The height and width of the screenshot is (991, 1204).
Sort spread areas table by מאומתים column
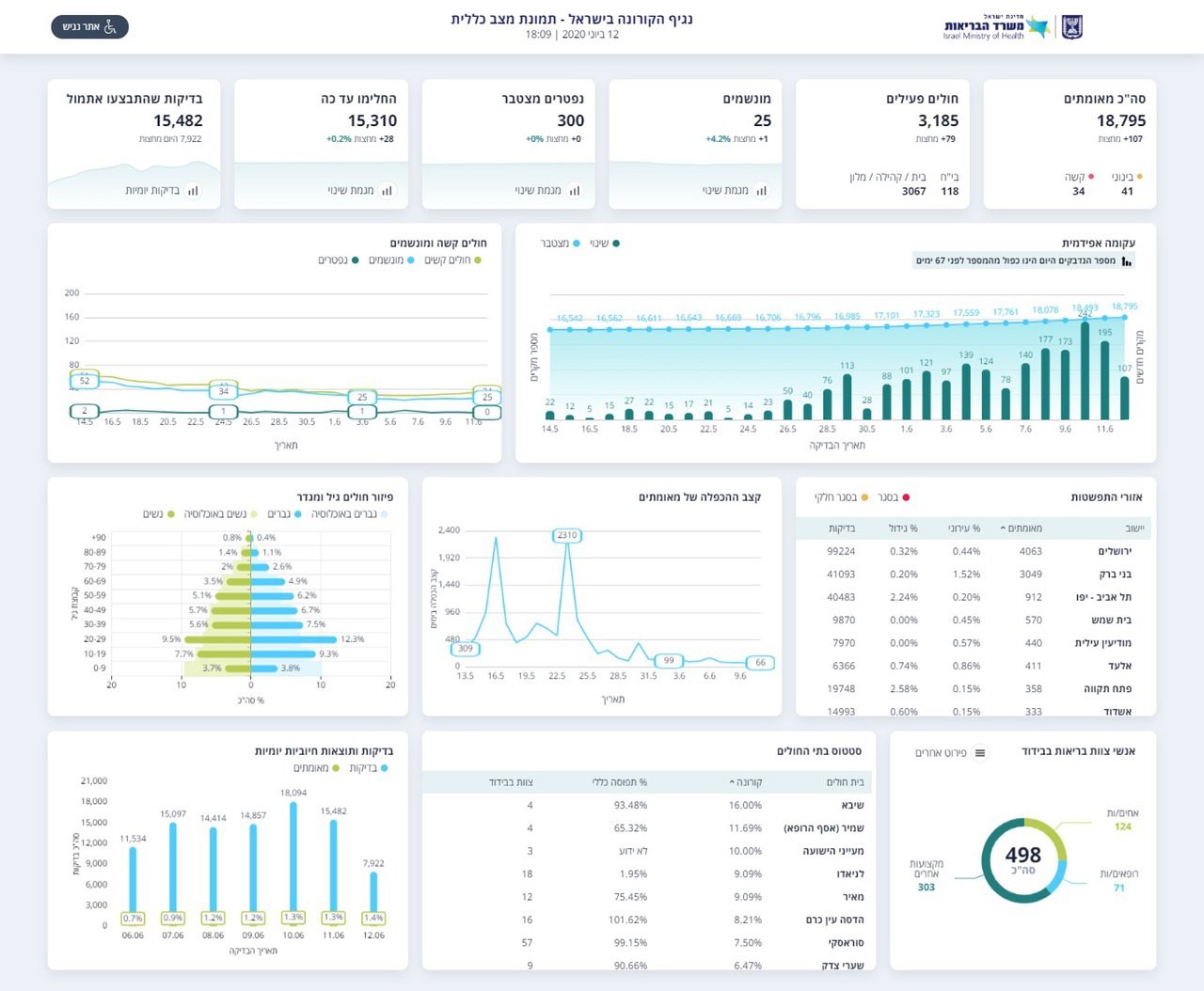coord(1021,528)
